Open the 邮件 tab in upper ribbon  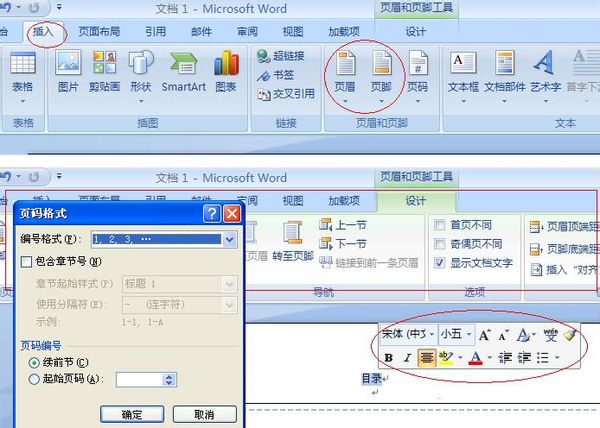pyautogui.click(x=201, y=31)
